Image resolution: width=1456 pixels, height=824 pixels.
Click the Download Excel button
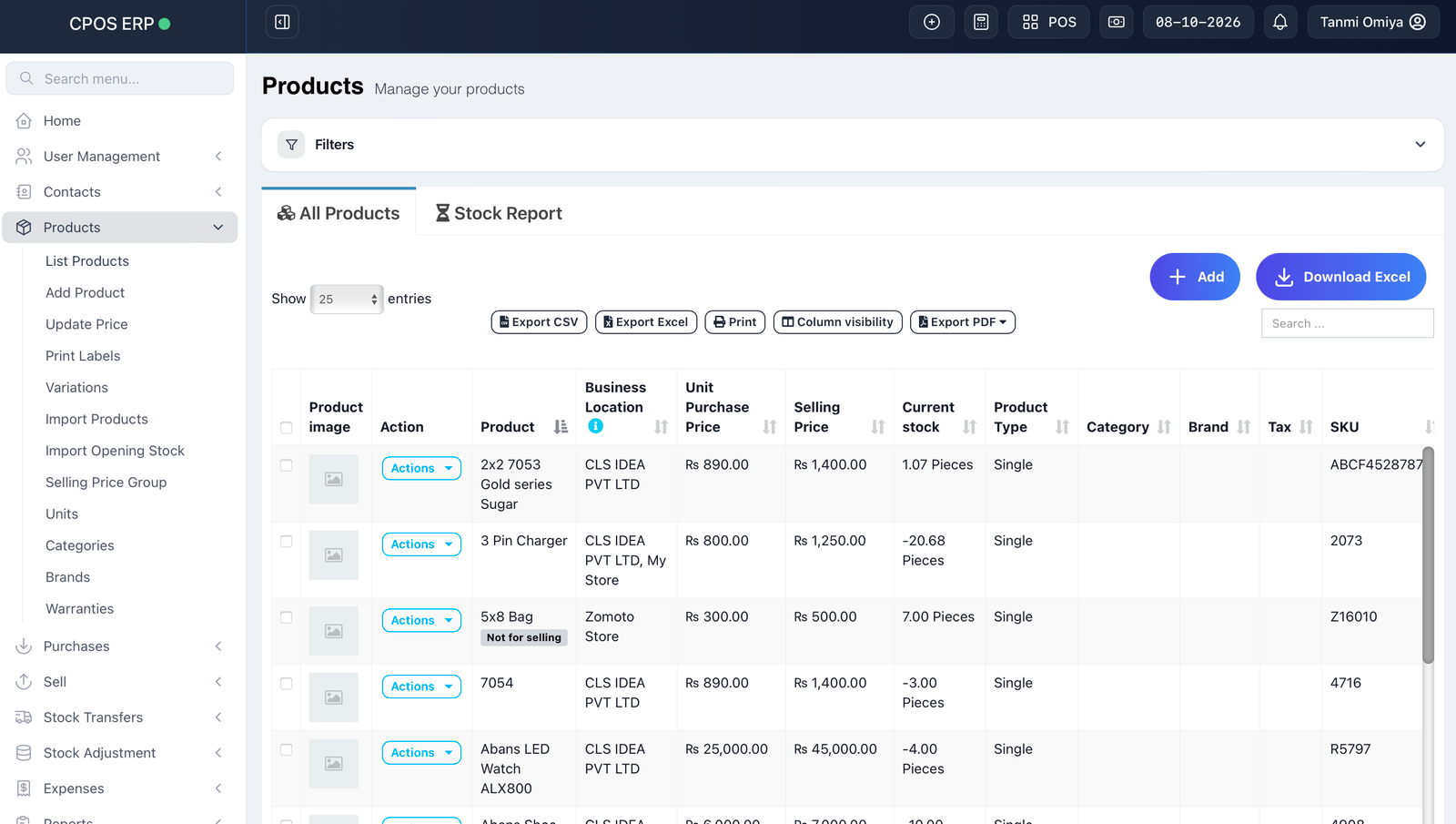point(1341,277)
